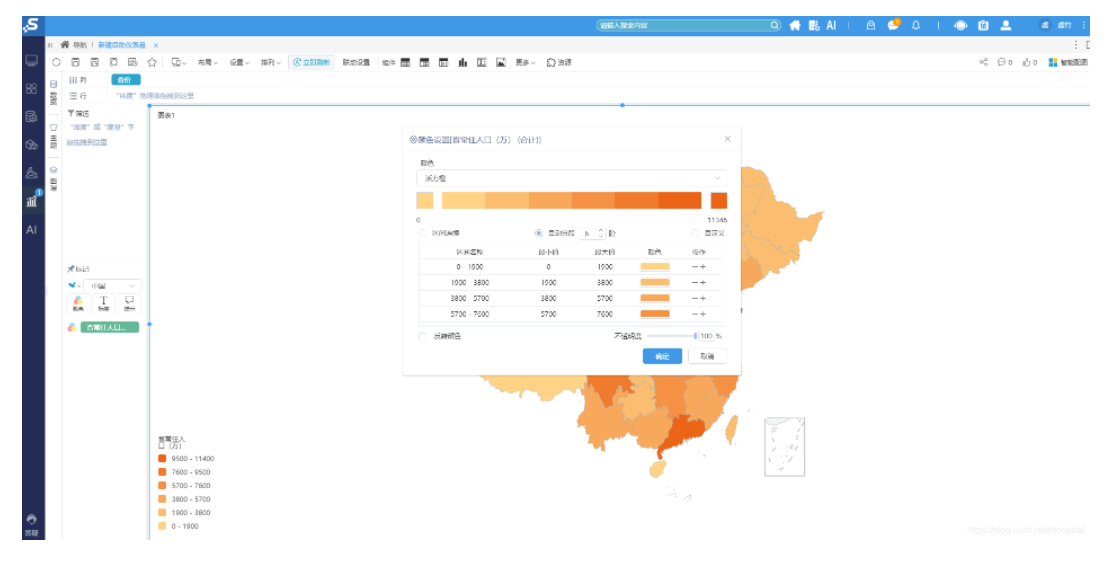This screenshot has height=566, width=1120.
Task: Click the end color swatch right of gradient bar
Action: tap(719, 200)
